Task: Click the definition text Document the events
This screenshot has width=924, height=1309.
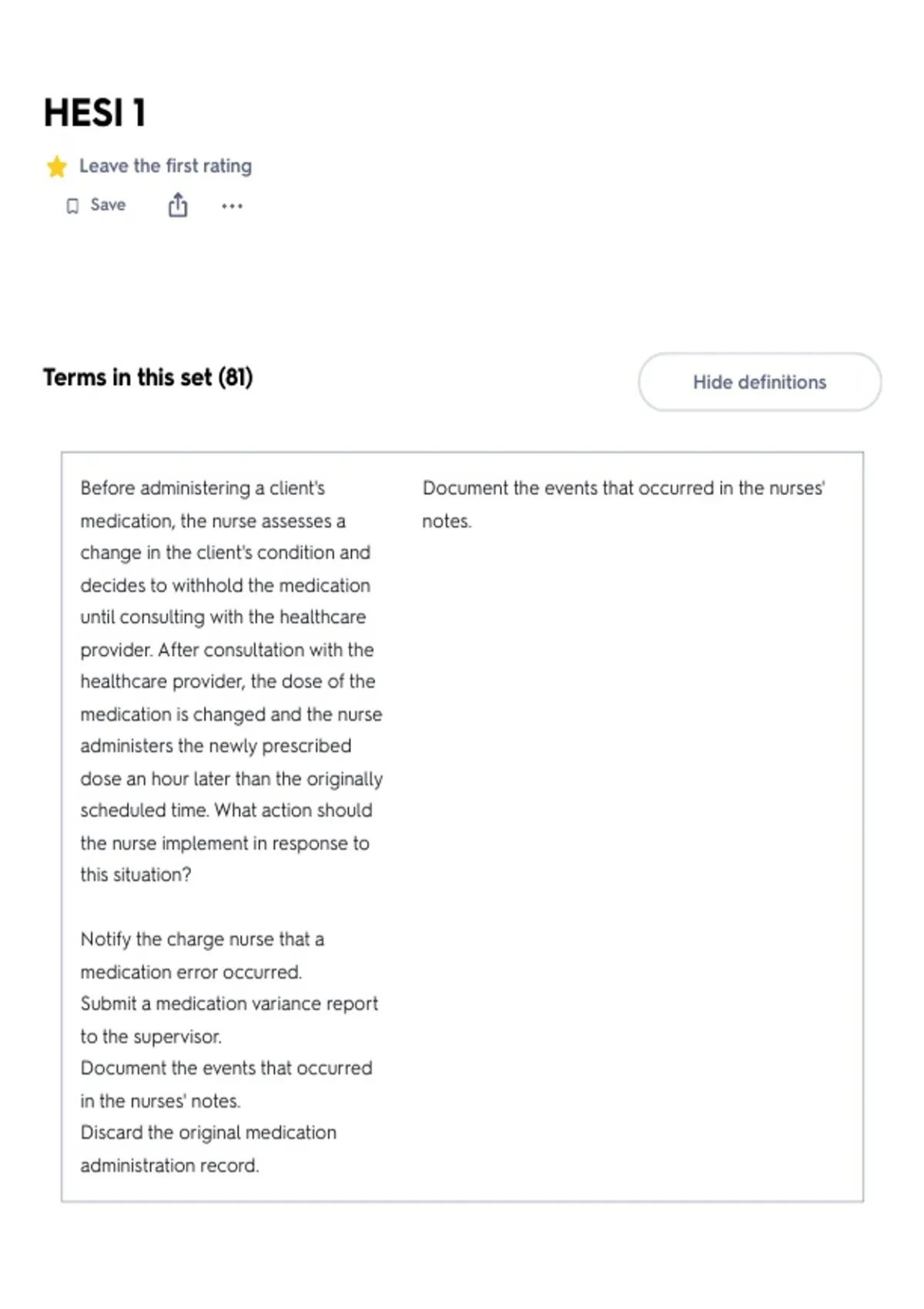Action: tap(623, 504)
